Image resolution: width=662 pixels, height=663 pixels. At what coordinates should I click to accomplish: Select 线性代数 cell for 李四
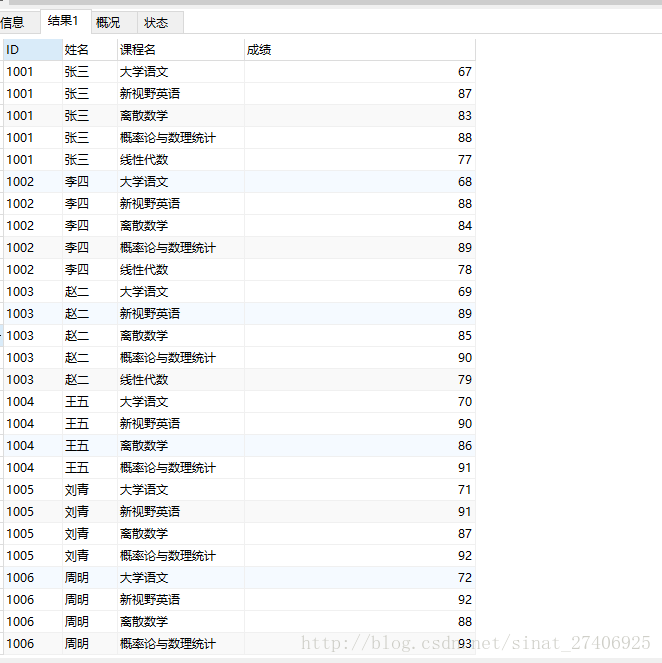tap(181, 270)
